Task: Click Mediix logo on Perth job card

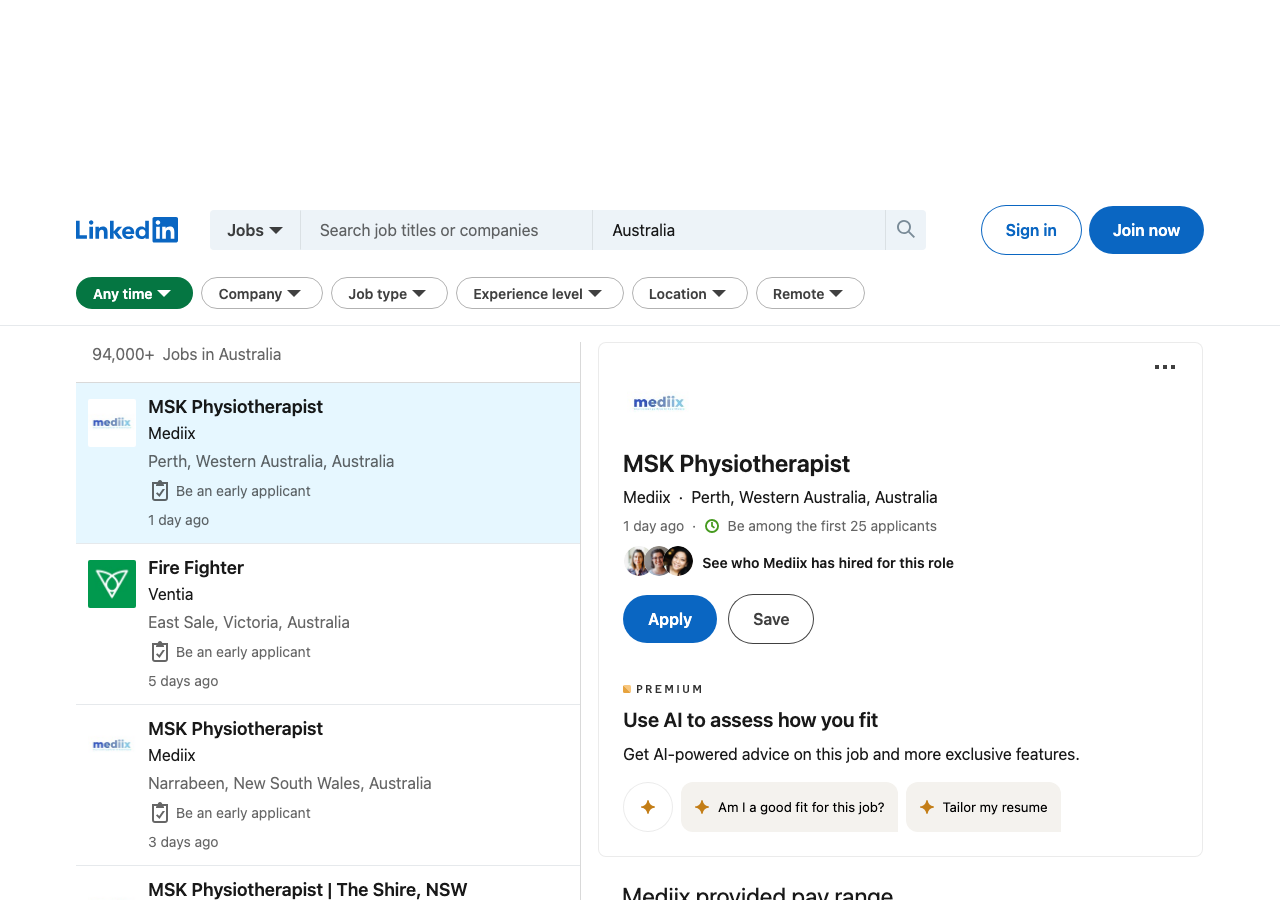Action: tap(112, 423)
